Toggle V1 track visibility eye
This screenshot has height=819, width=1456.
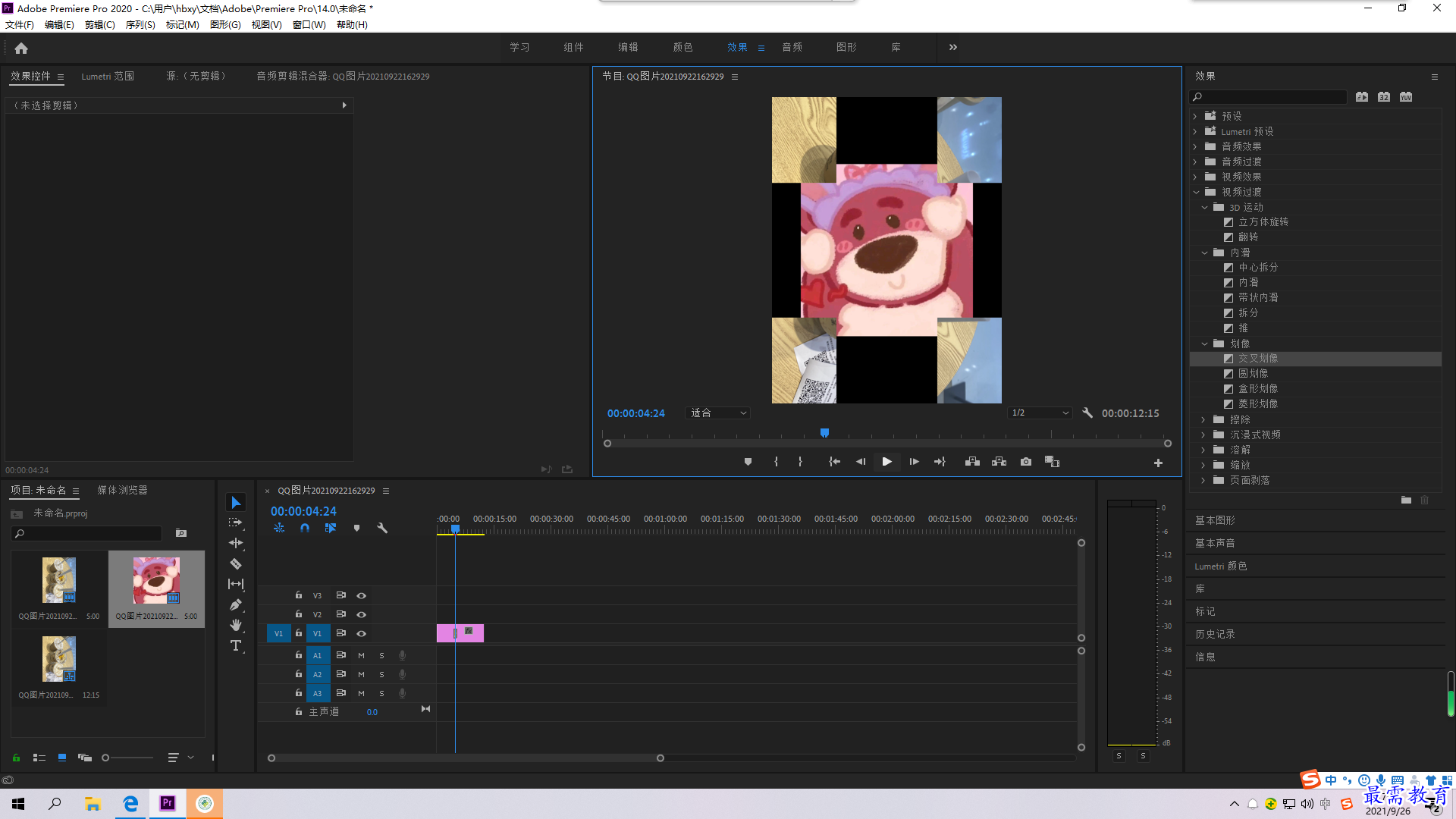click(x=362, y=634)
